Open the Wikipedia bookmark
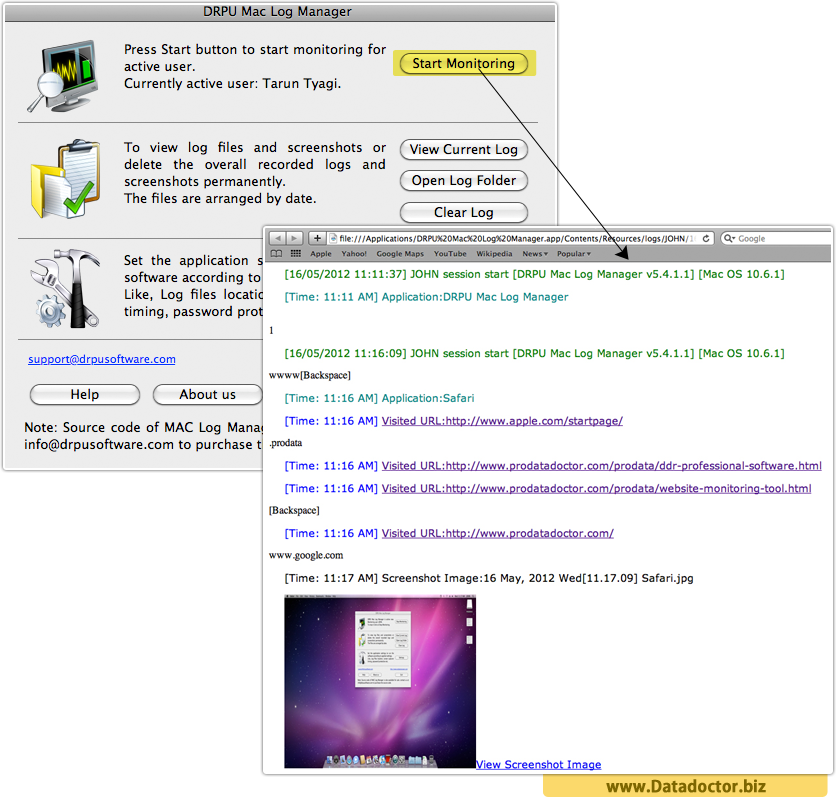 pos(494,254)
